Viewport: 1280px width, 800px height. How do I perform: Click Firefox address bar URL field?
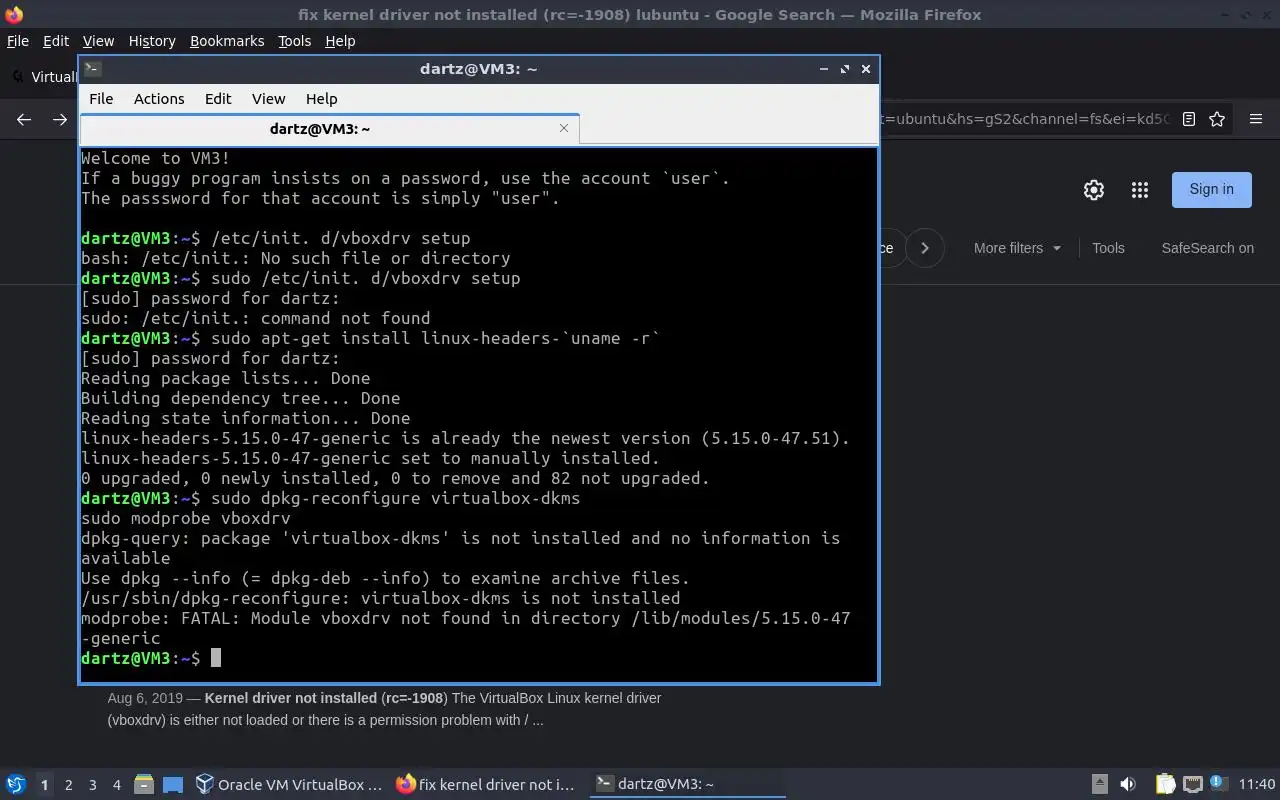pos(1023,119)
